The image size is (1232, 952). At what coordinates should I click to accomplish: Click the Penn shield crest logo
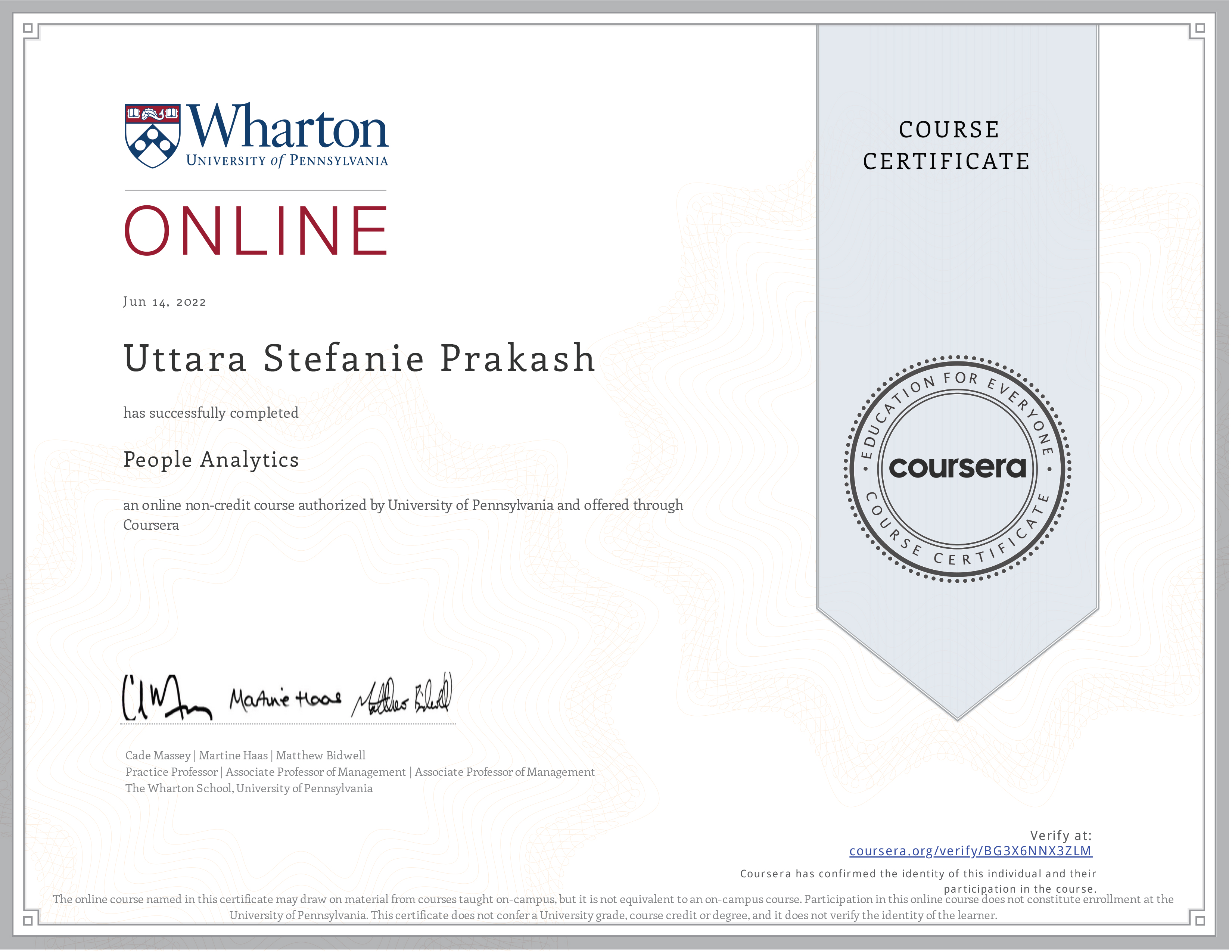coord(152,136)
